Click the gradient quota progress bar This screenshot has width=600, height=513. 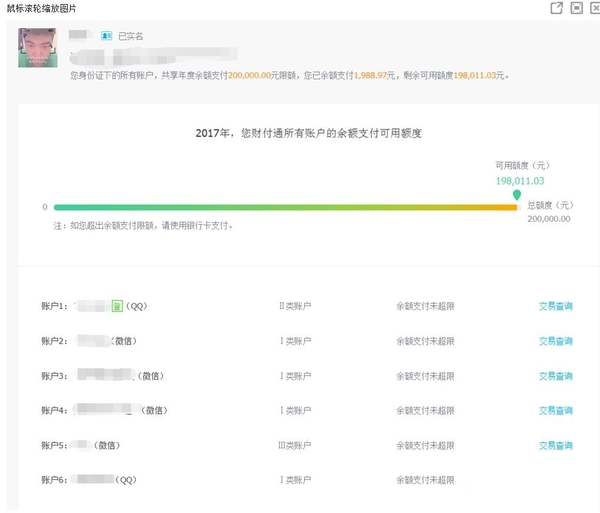coord(285,207)
